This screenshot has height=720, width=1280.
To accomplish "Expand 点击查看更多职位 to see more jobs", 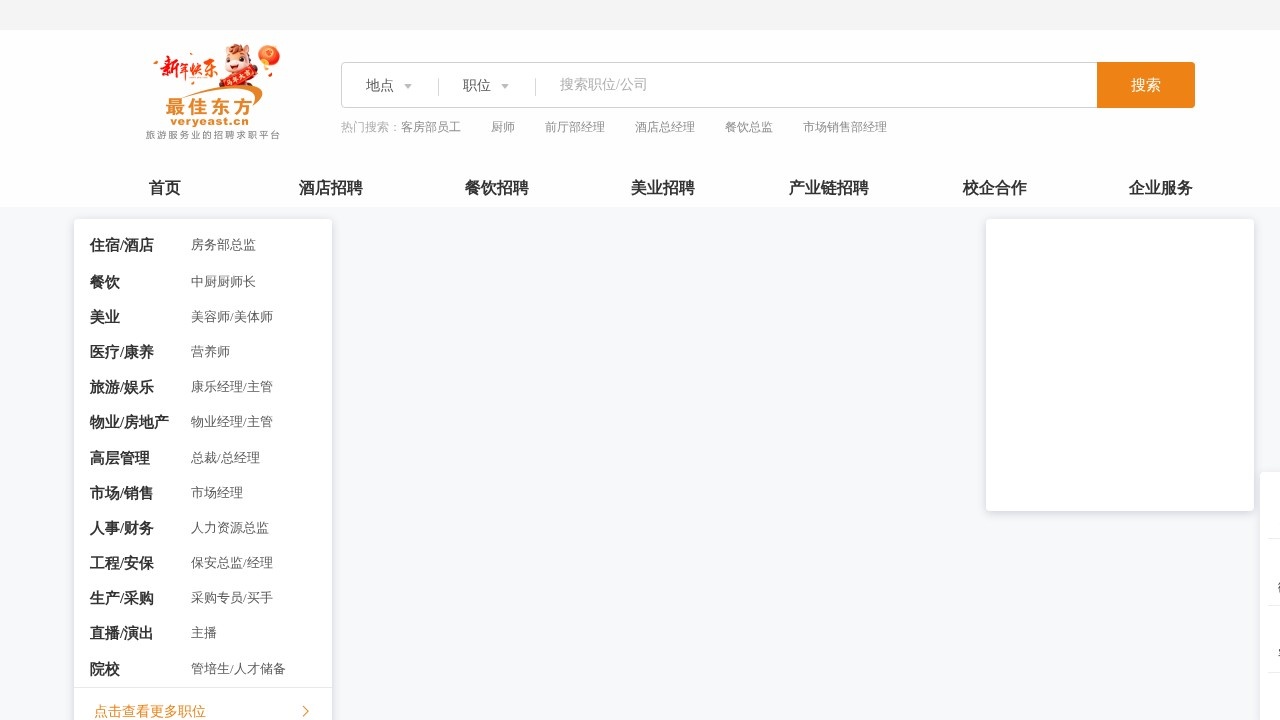I will (x=149, y=711).
